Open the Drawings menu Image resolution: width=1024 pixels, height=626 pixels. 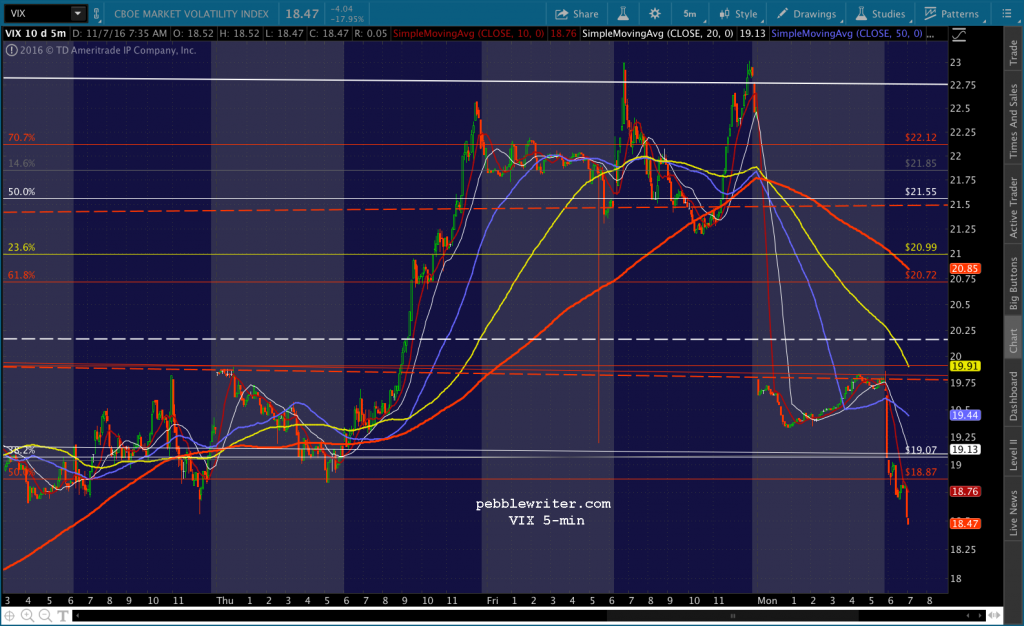(x=807, y=14)
